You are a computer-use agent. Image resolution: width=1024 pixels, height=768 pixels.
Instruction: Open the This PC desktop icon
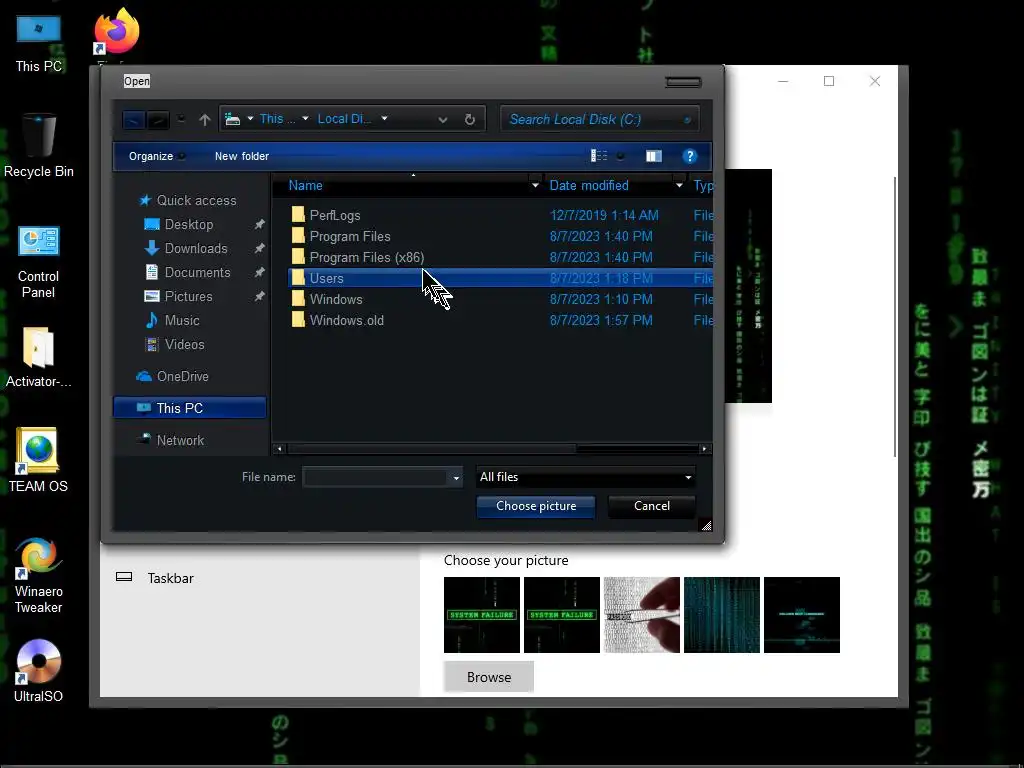click(x=38, y=43)
